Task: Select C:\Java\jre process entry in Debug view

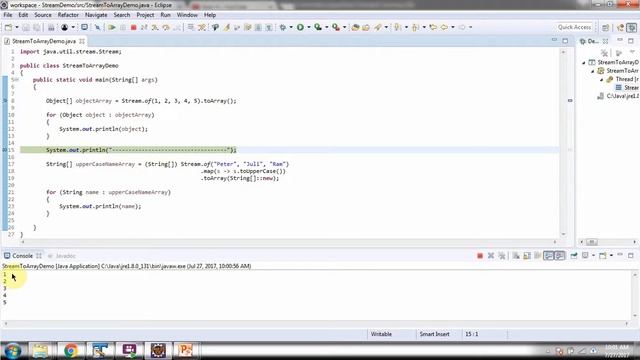Action: [x=618, y=96]
